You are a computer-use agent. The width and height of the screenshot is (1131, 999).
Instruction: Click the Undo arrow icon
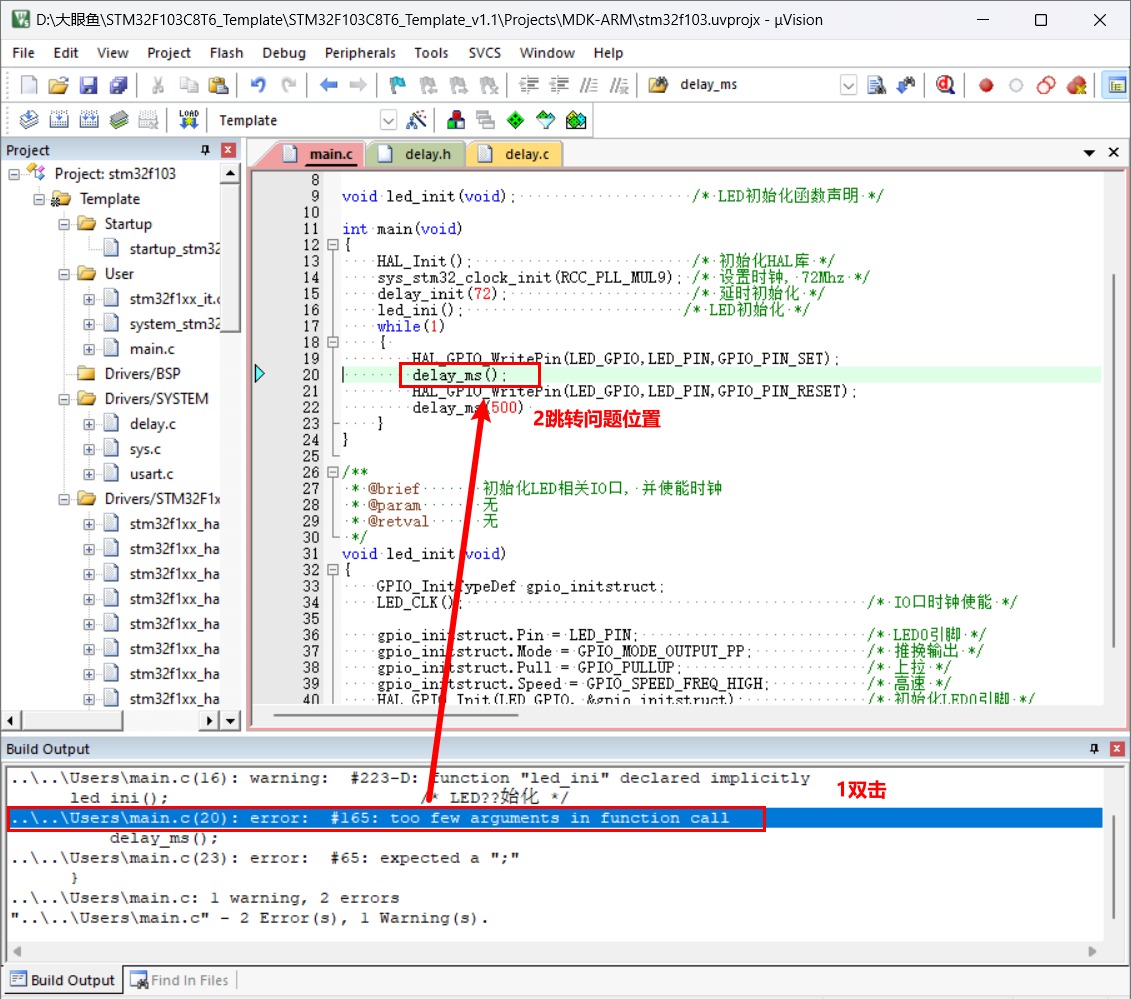point(258,85)
